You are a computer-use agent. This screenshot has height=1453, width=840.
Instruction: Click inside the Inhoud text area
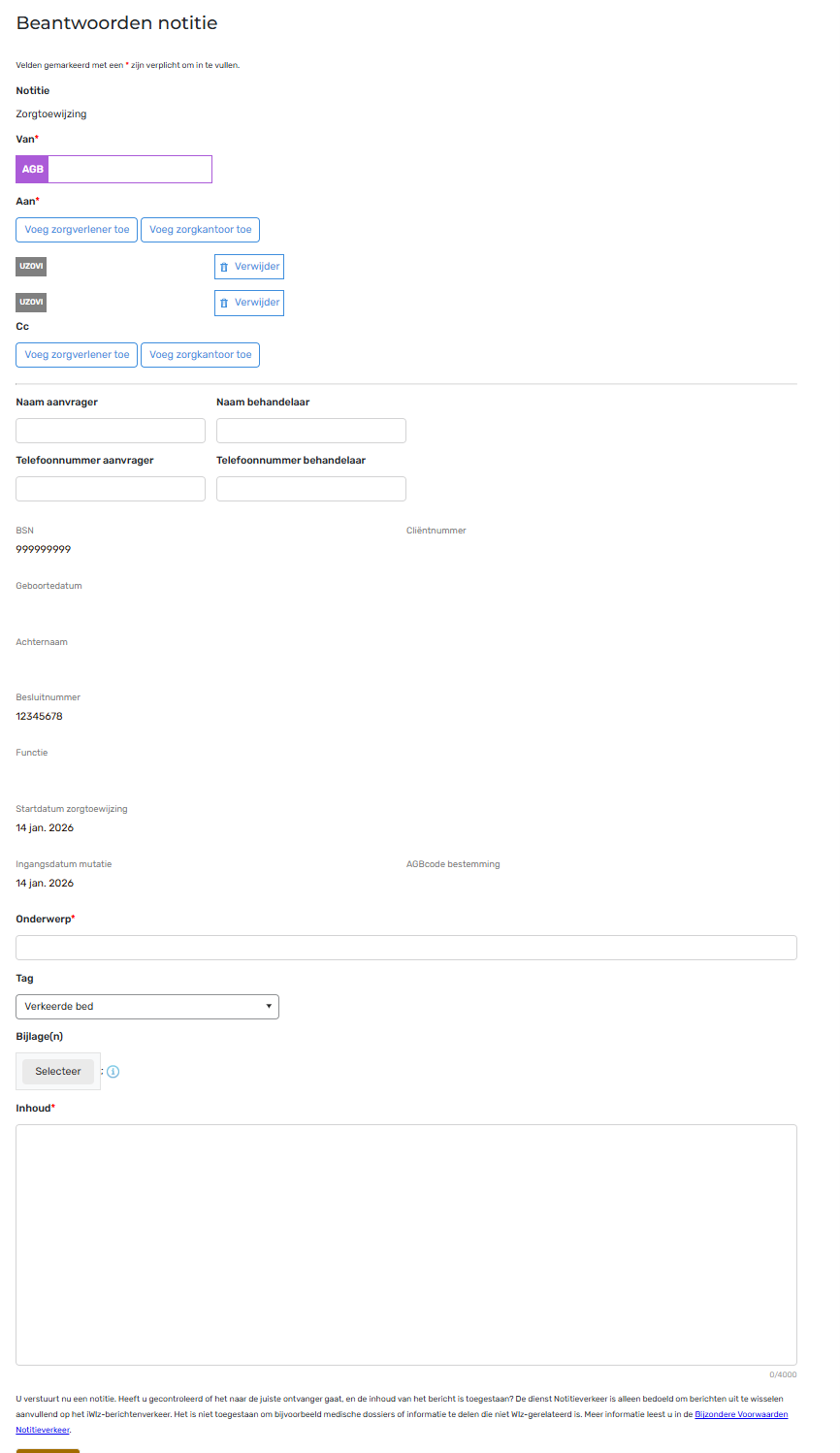pyautogui.click(x=405, y=1243)
